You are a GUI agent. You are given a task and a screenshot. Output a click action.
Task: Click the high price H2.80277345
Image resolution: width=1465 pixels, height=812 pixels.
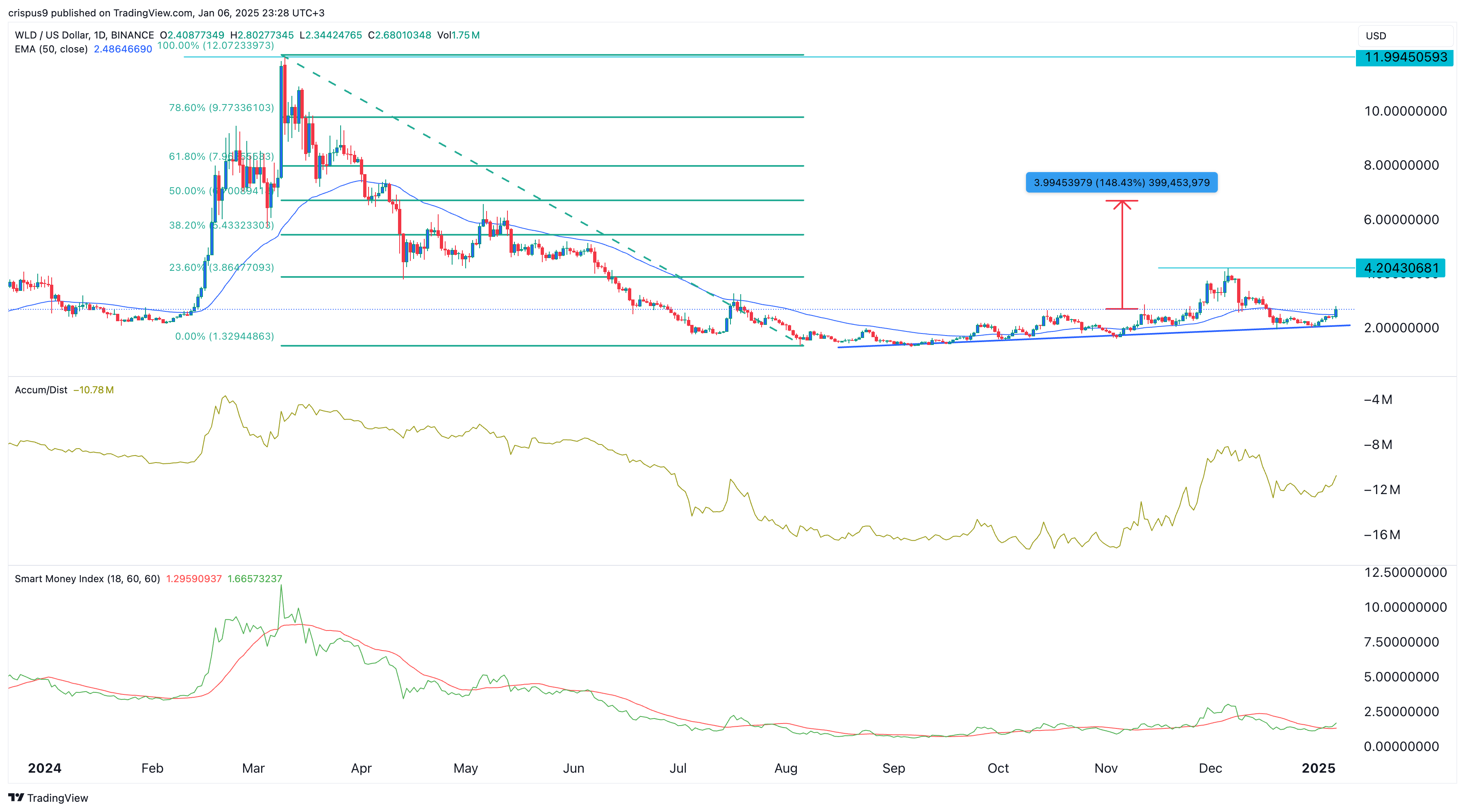click(262, 35)
